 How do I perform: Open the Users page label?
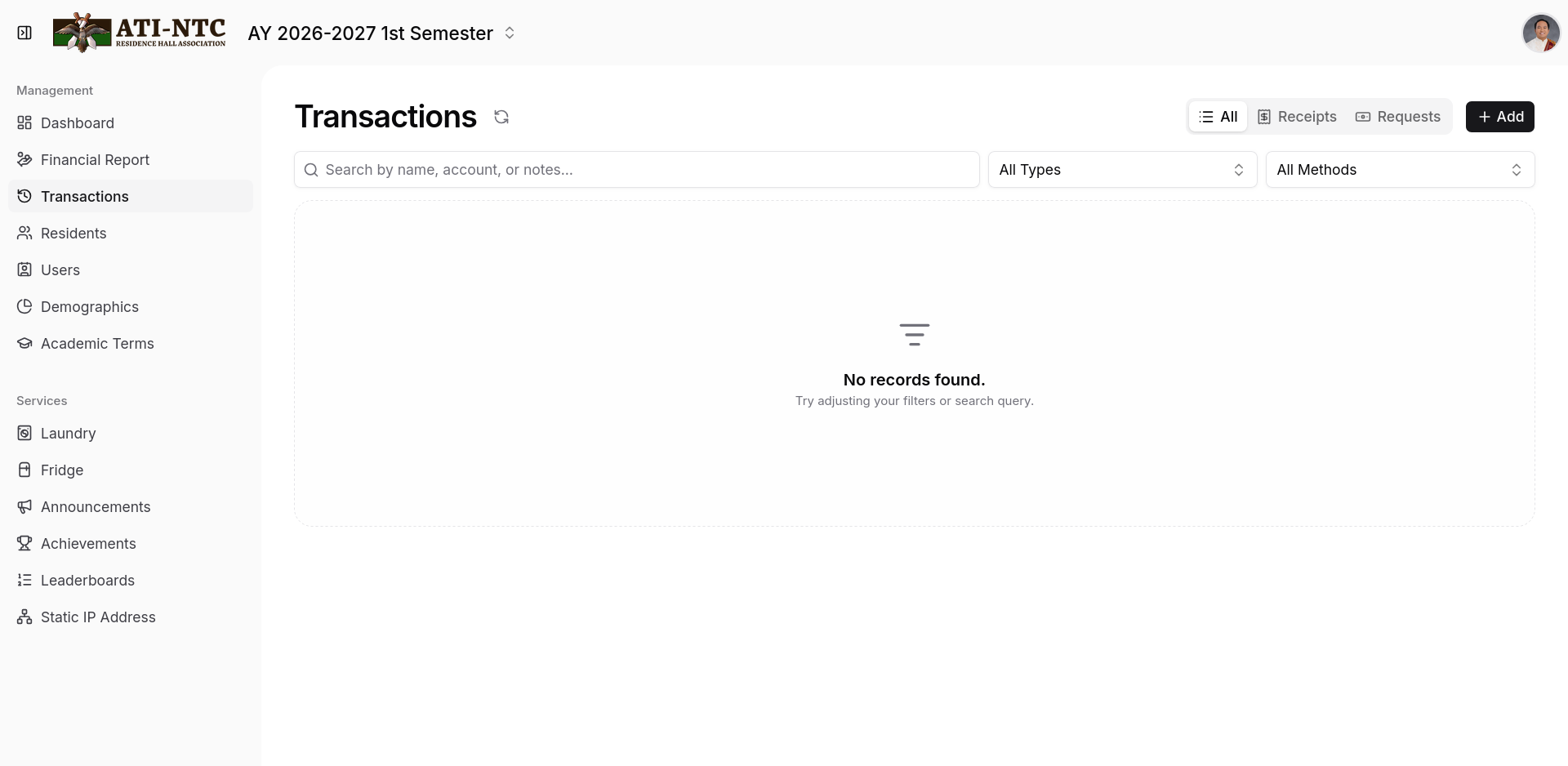click(60, 270)
